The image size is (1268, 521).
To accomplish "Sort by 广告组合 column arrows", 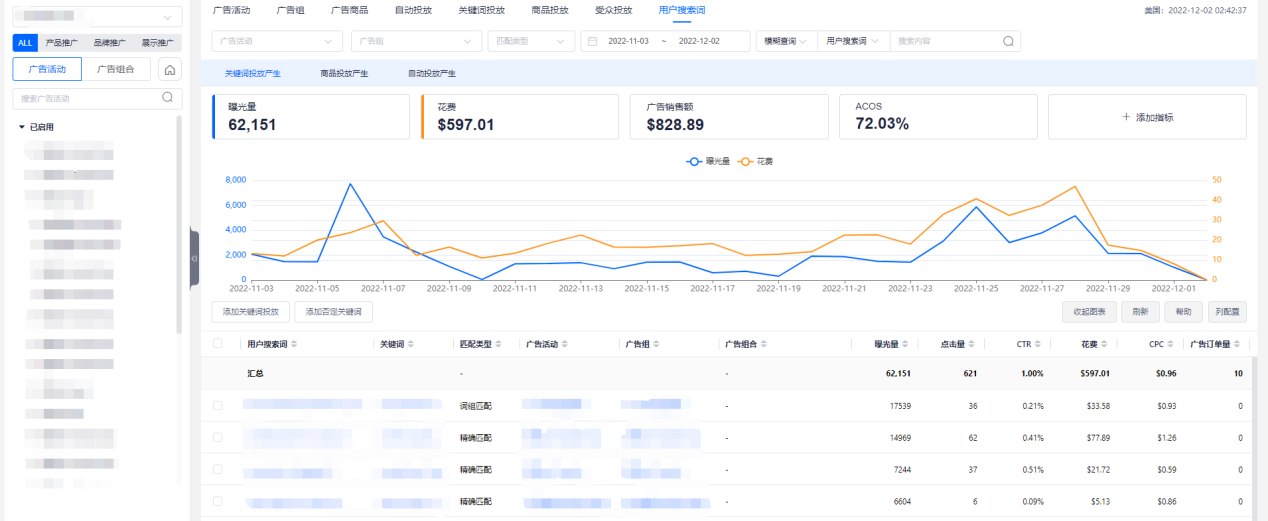I will coord(763,344).
